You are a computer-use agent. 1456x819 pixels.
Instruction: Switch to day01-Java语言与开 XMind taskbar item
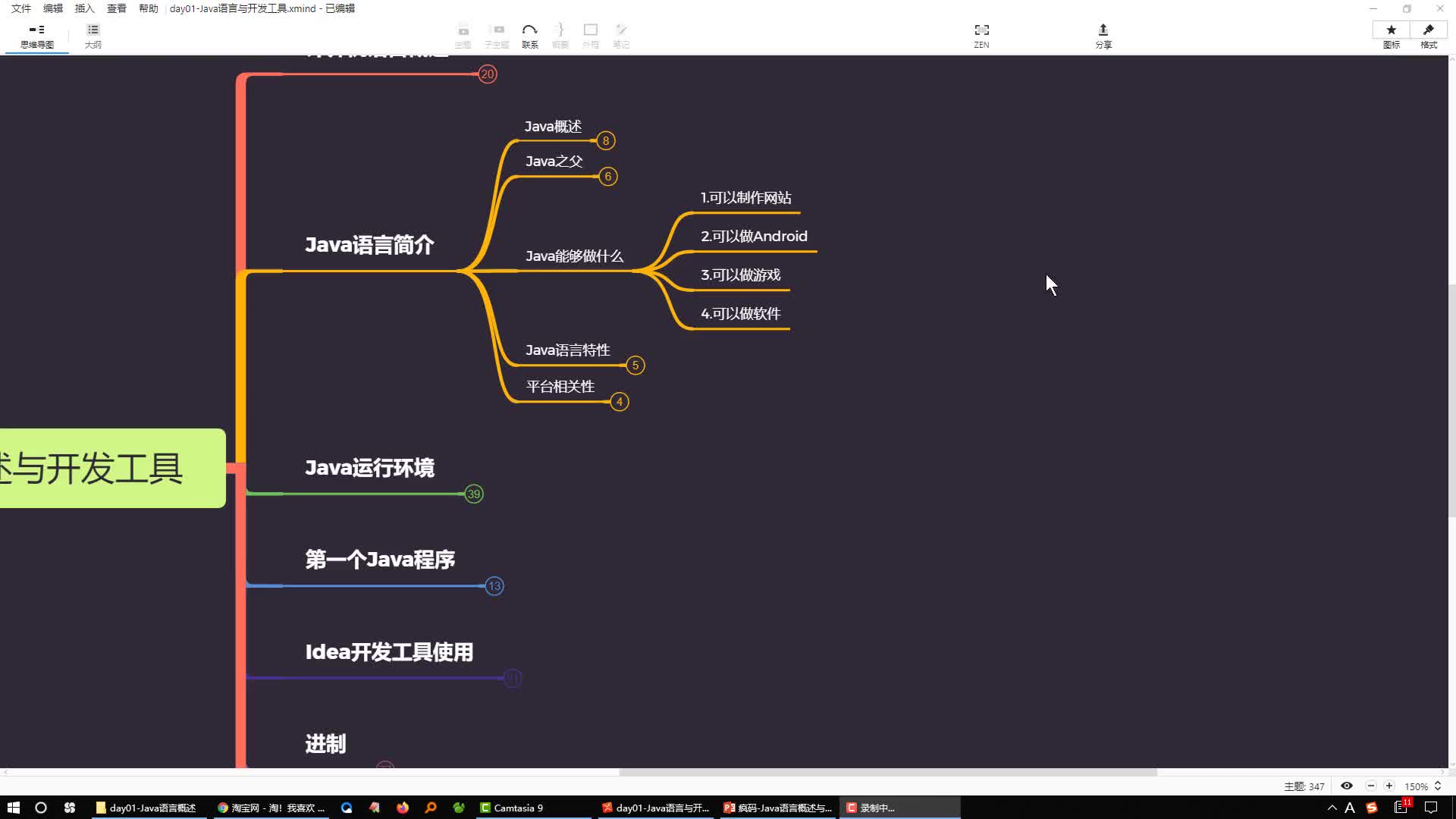point(655,808)
